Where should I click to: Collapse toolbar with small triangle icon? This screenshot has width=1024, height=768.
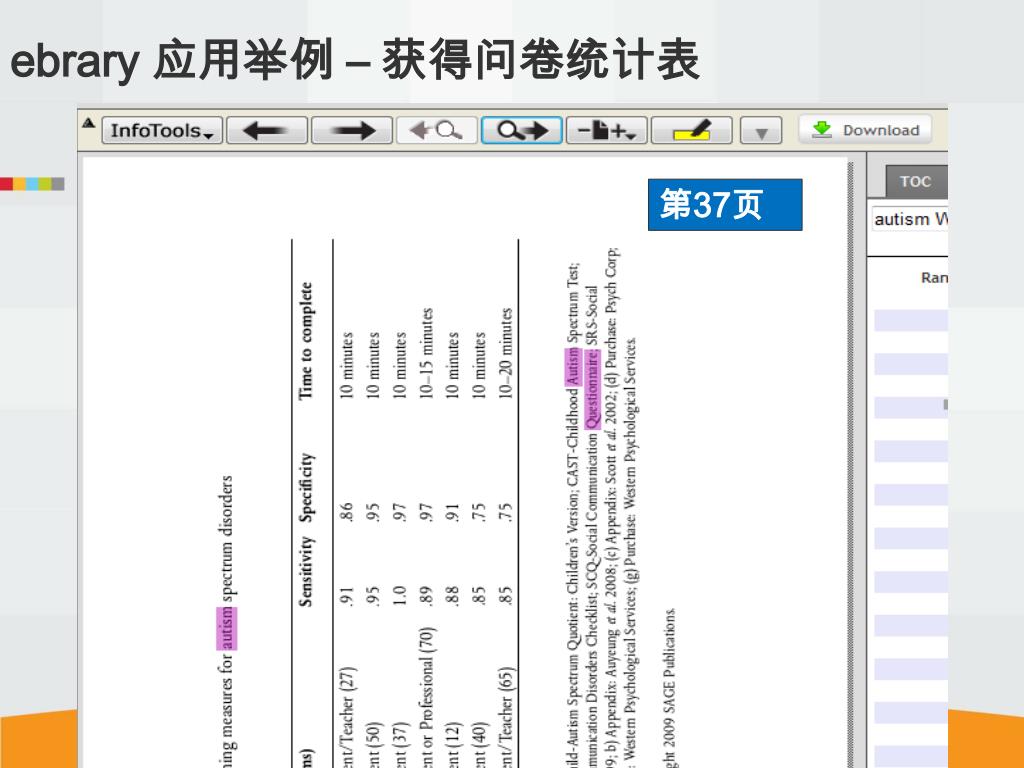pos(89,122)
